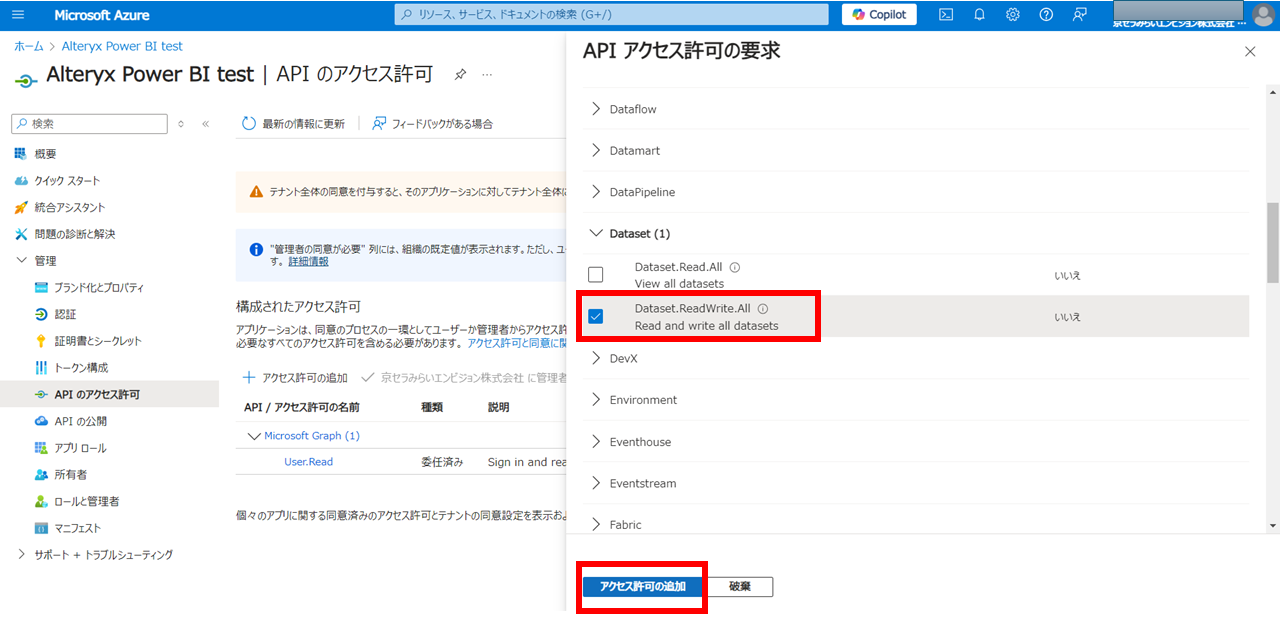Enable the Dataset.Read.All checkbox

click(x=596, y=275)
